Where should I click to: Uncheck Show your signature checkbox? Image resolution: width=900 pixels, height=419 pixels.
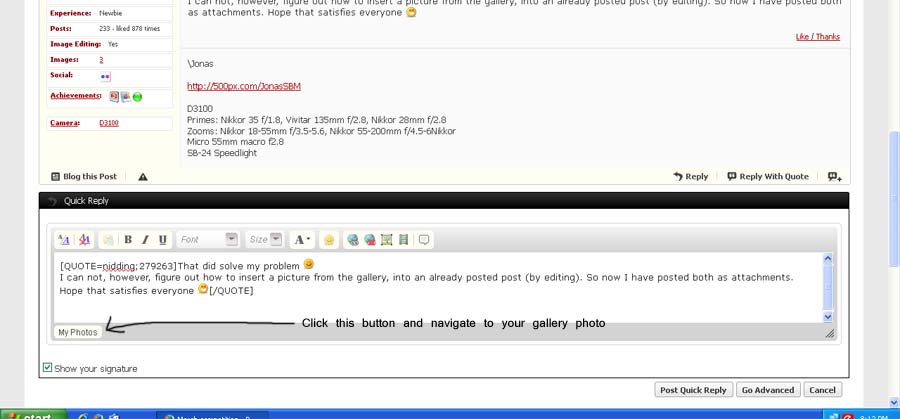point(47,368)
